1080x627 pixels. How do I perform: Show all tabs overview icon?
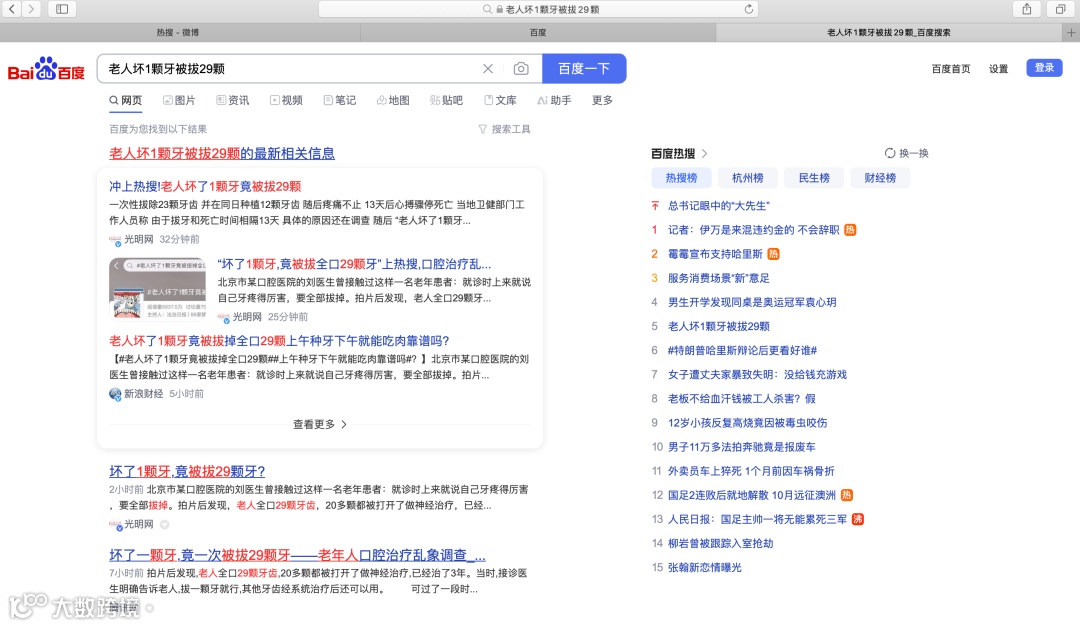click(x=1060, y=9)
